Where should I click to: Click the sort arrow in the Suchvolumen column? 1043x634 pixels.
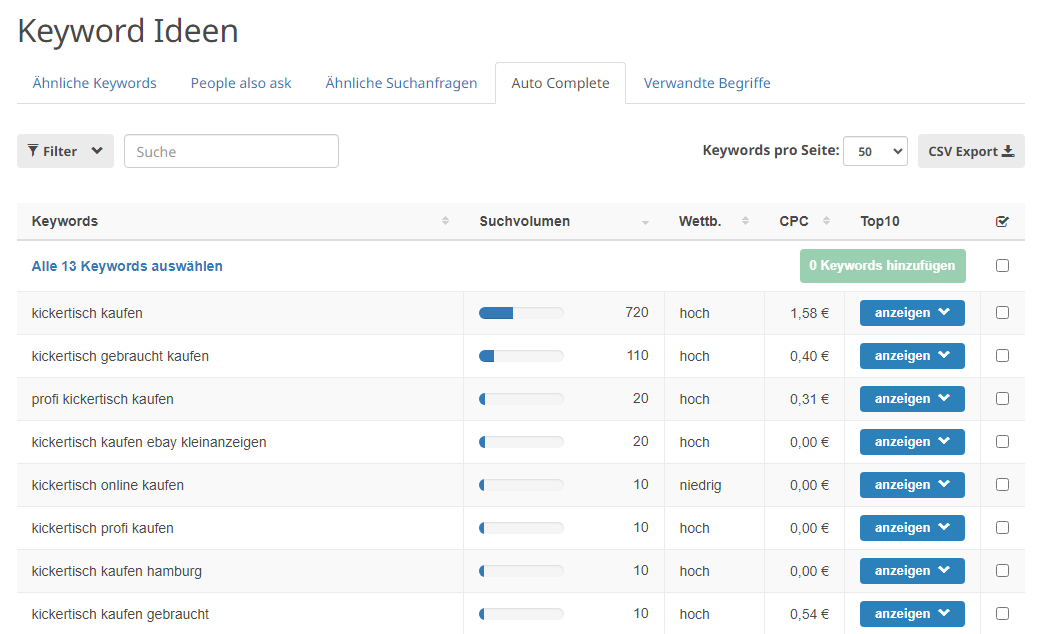click(645, 222)
